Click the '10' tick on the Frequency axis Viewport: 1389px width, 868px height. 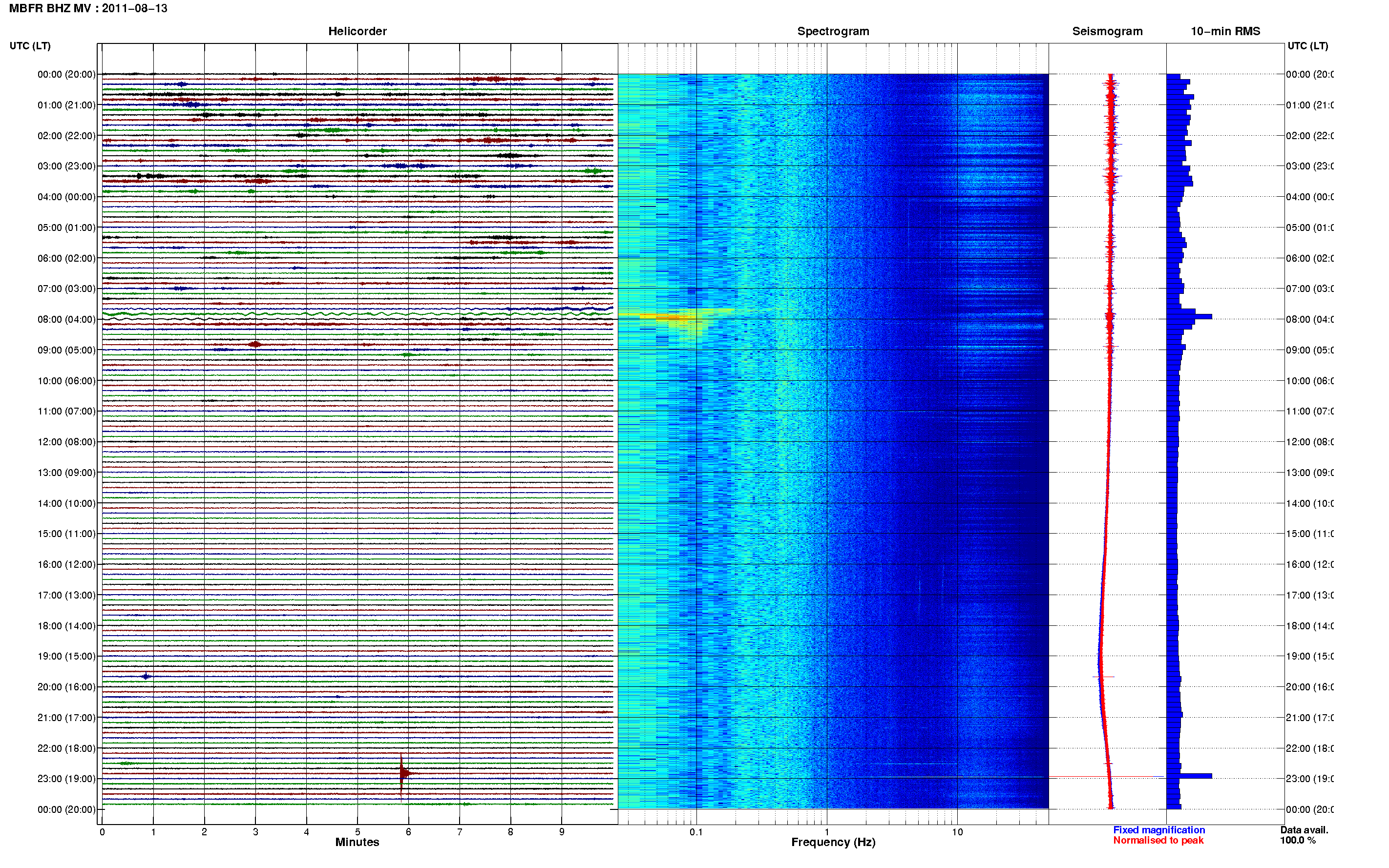tap(957, 832)
